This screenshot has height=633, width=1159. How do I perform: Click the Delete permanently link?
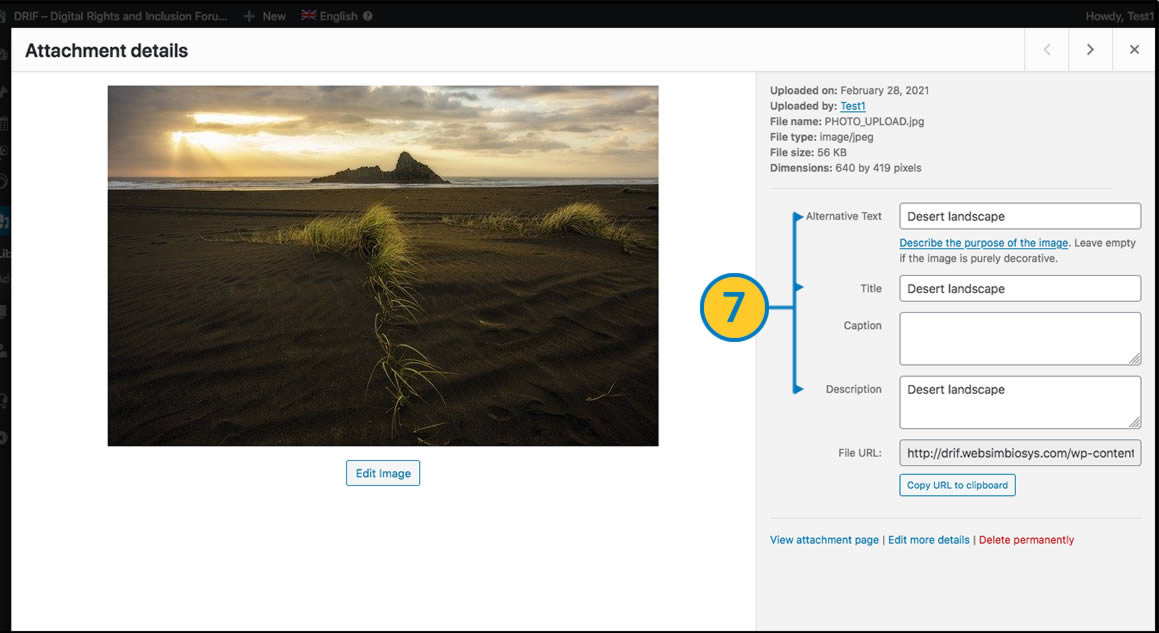click(1026, 540)
